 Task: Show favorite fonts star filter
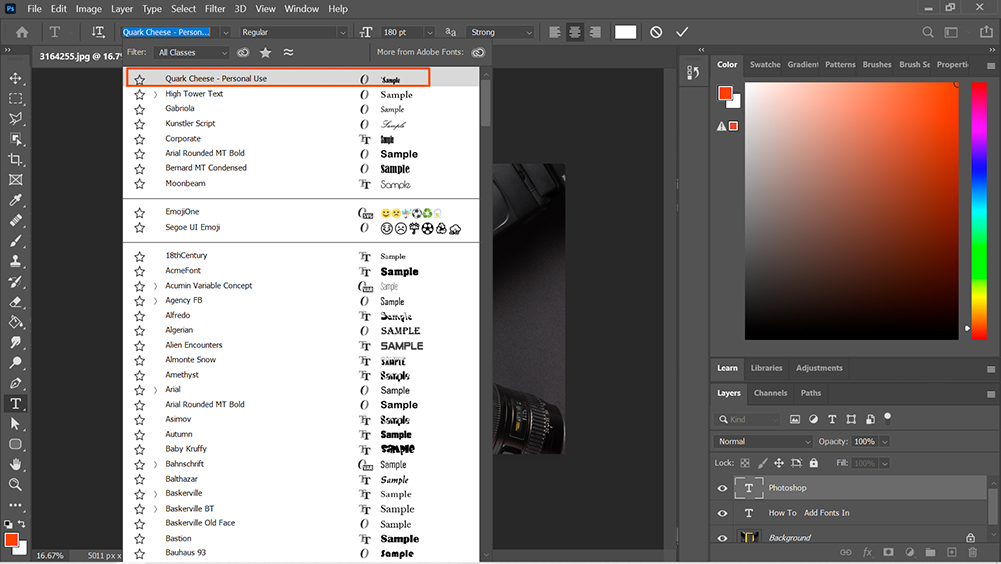click(x=265, y=52)
